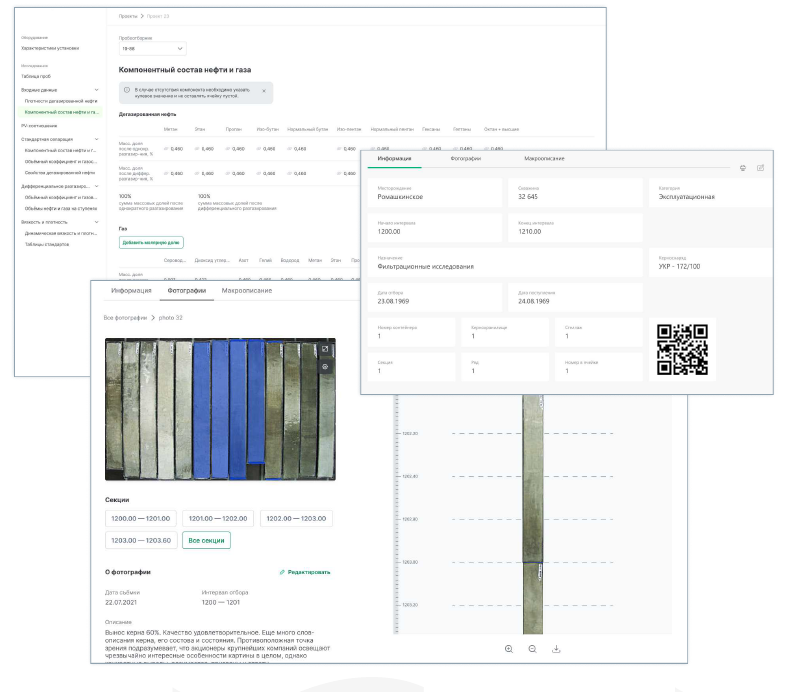Collapse the Входные данные sidebar section
Image resolution: width=799 pixels, height=692 pixels.
pyautogui.click(x=97, y=89)
